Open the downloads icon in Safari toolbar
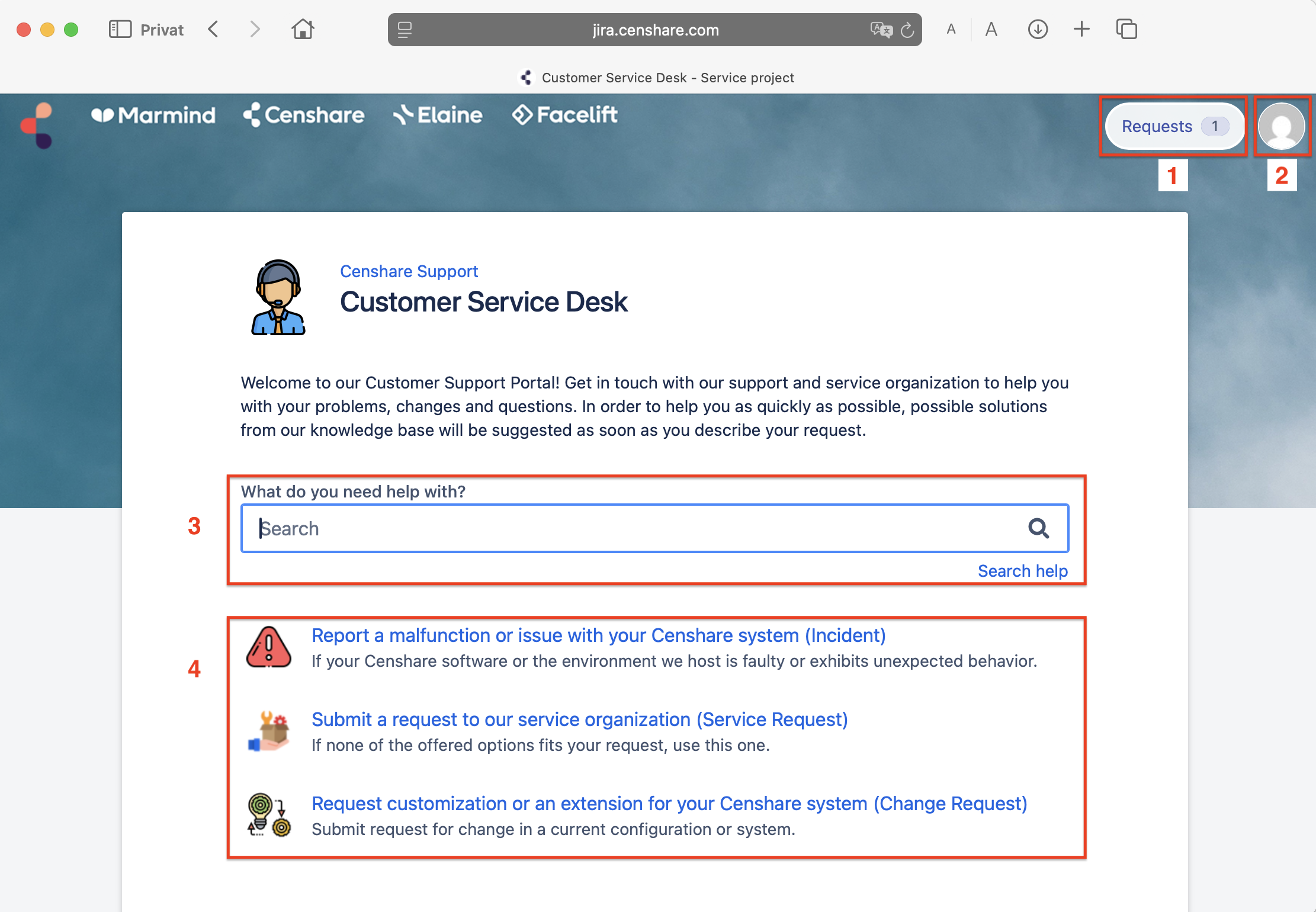1316x912 pixels. click(1038, 29)
